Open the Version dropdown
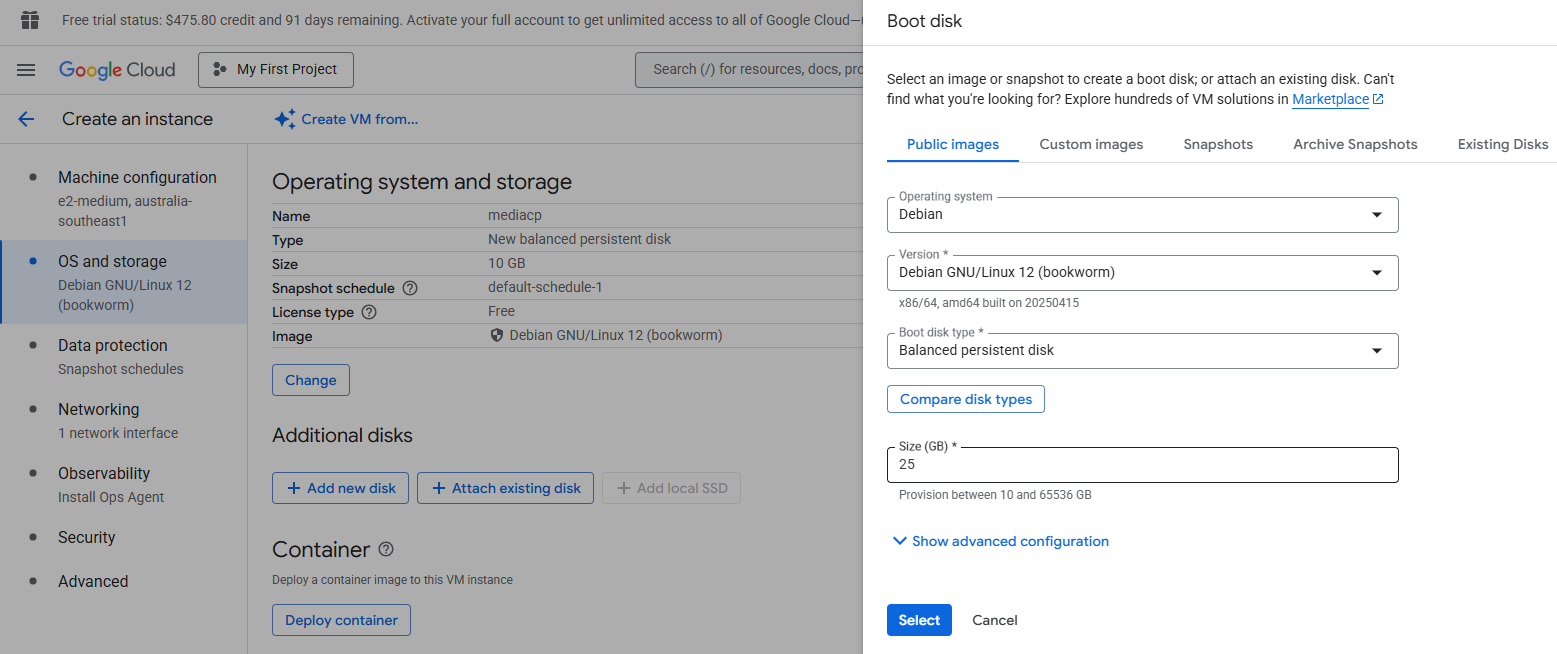 [x=1142, y=272]
